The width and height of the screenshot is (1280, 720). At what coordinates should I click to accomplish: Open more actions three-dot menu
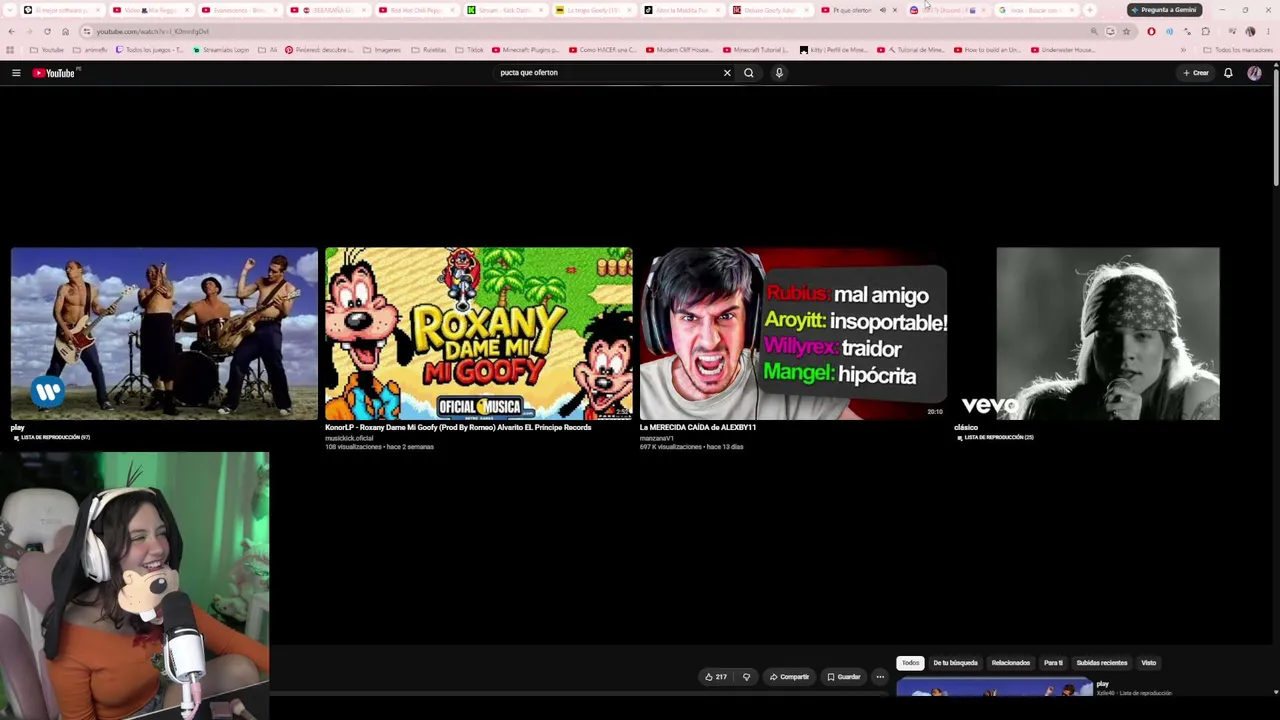click(880, 677)
